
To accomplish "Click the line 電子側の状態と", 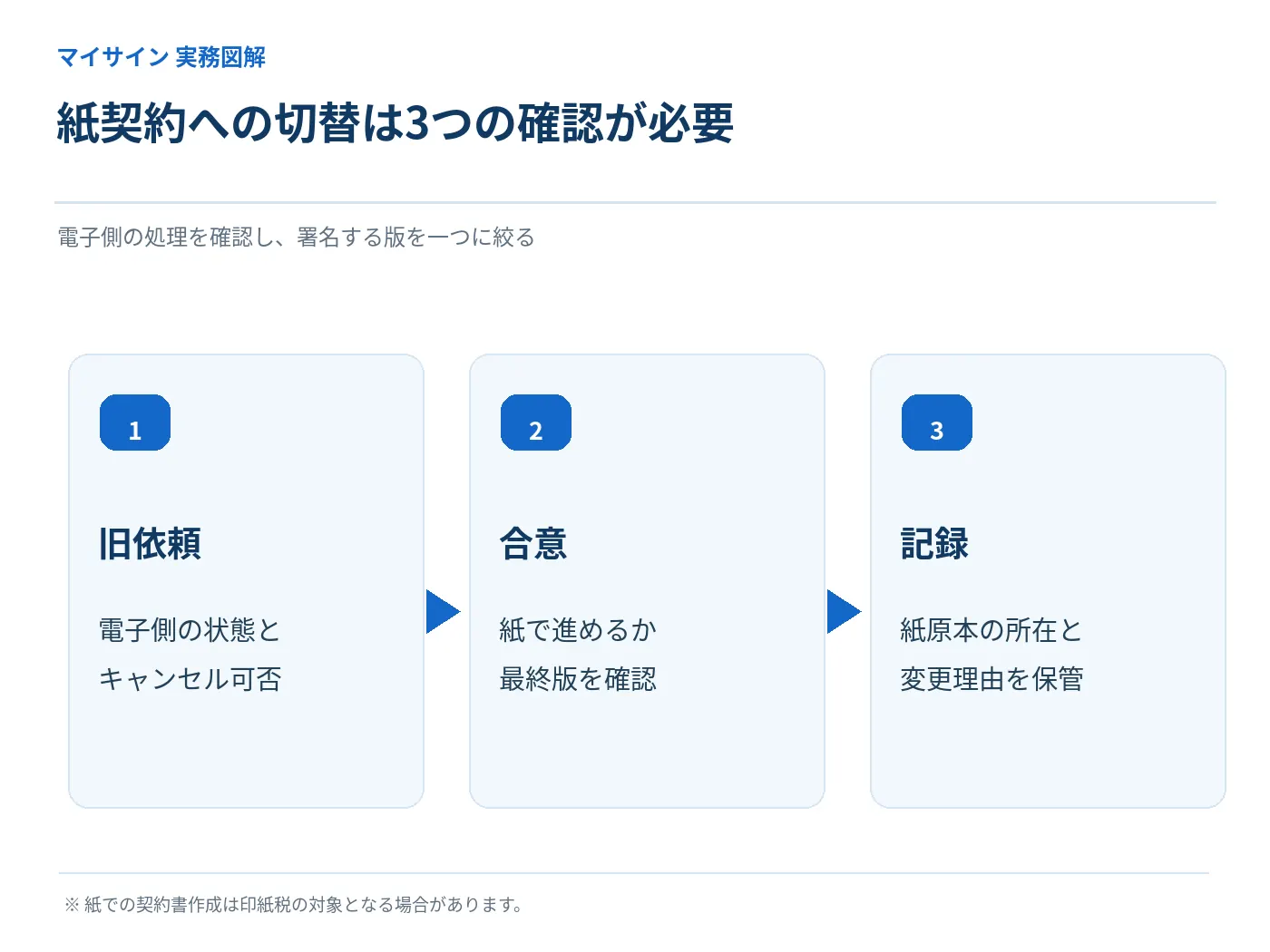I will pos(190,630).
